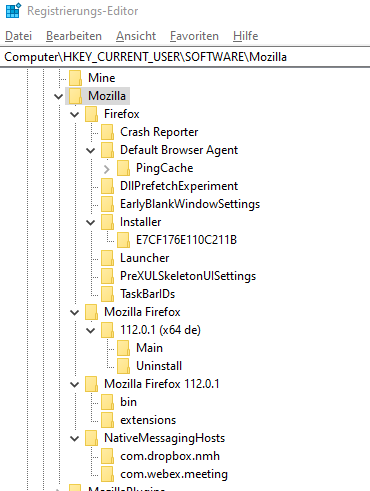Select the extensions key label
Image resolution: width=370 pixels, height=491 pixels.
(x=148, y=420)
